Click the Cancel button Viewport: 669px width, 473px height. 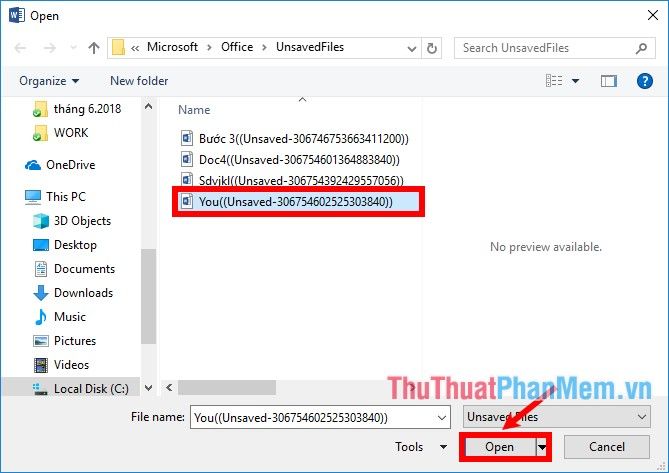coord(607,447)
